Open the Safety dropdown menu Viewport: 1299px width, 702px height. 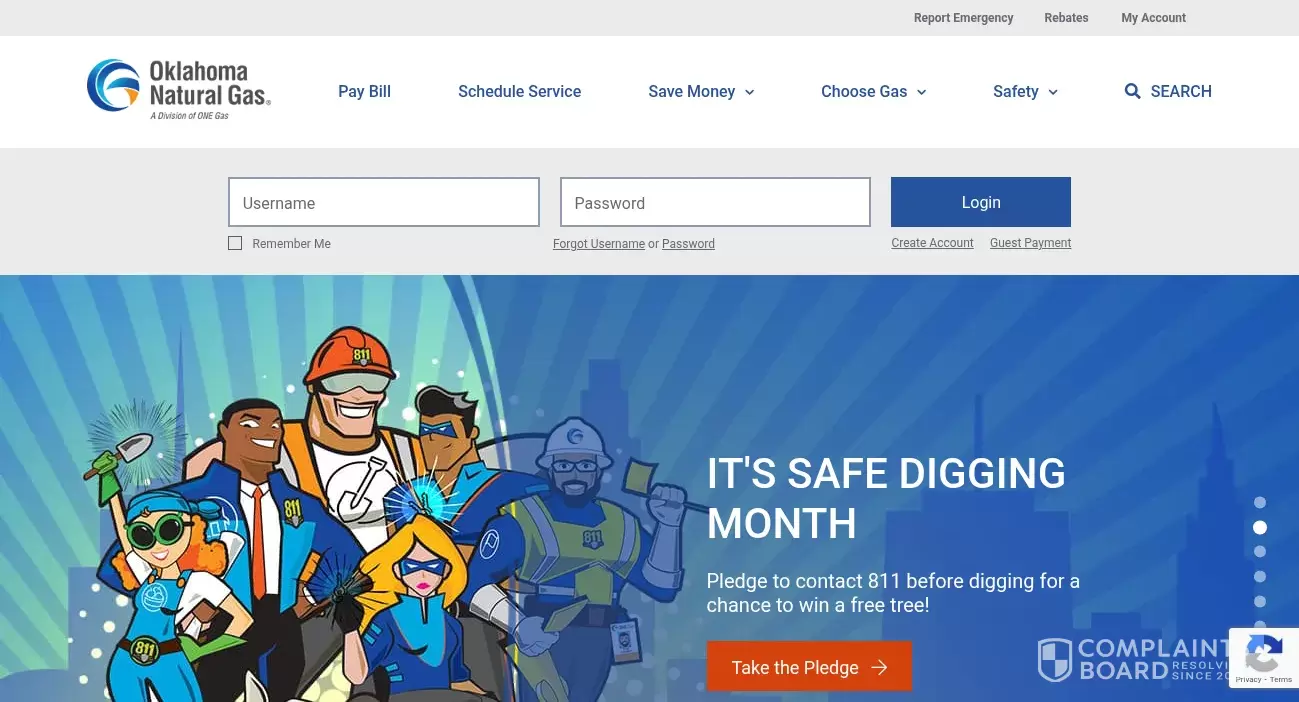(1025, 91)
